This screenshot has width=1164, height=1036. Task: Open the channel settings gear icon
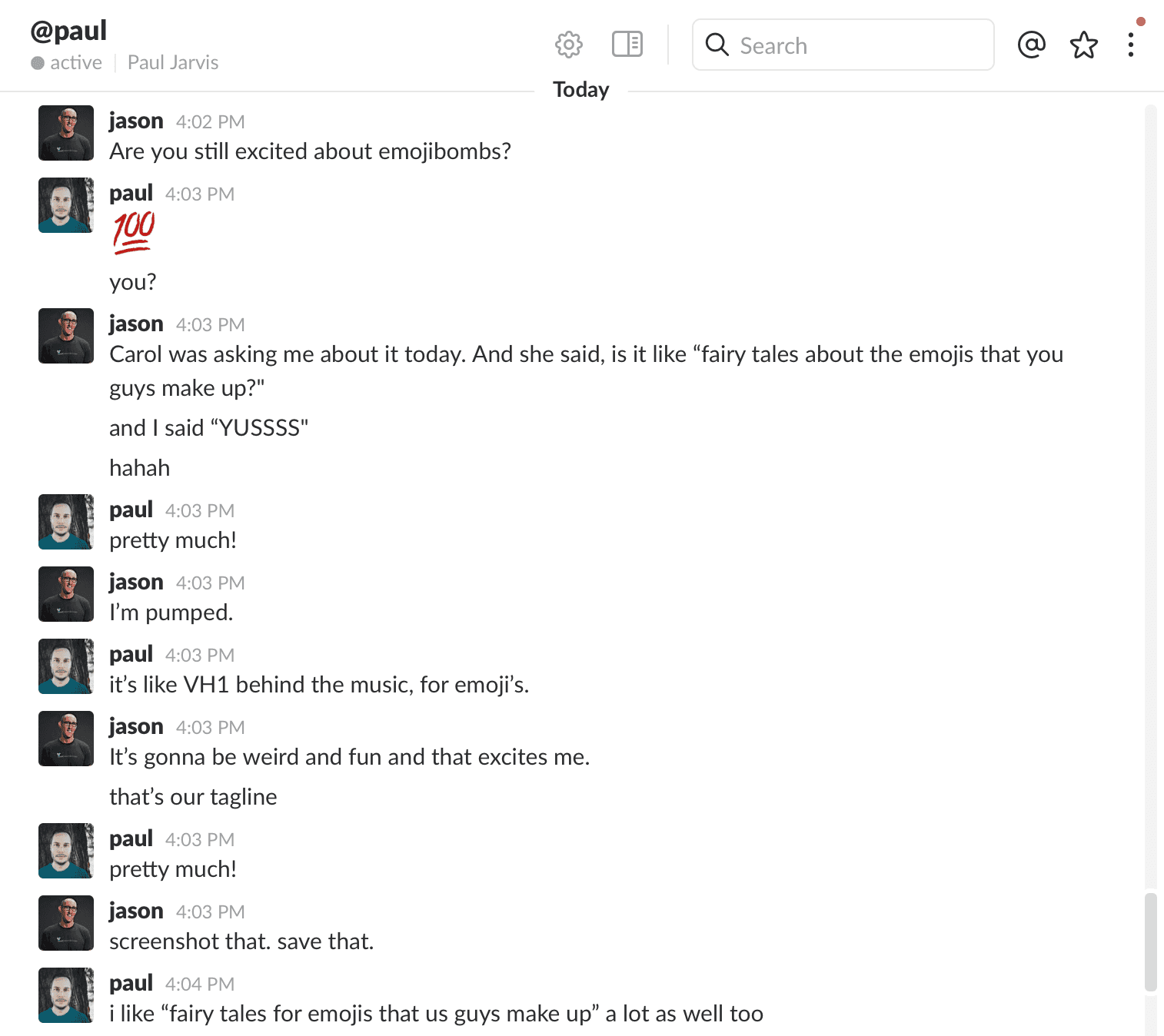pos(568,44)
